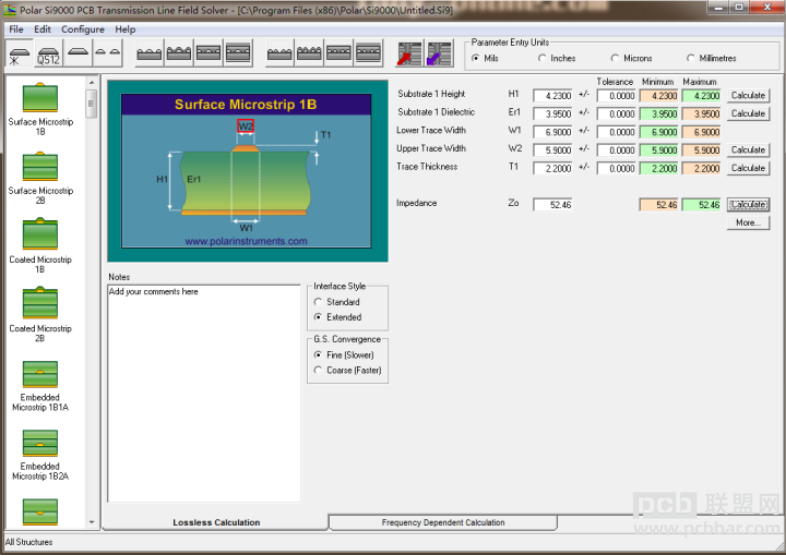This screenshot has height=556, width=786.
Task: Click the T1 label in the diagram
Action: [326, 134]
